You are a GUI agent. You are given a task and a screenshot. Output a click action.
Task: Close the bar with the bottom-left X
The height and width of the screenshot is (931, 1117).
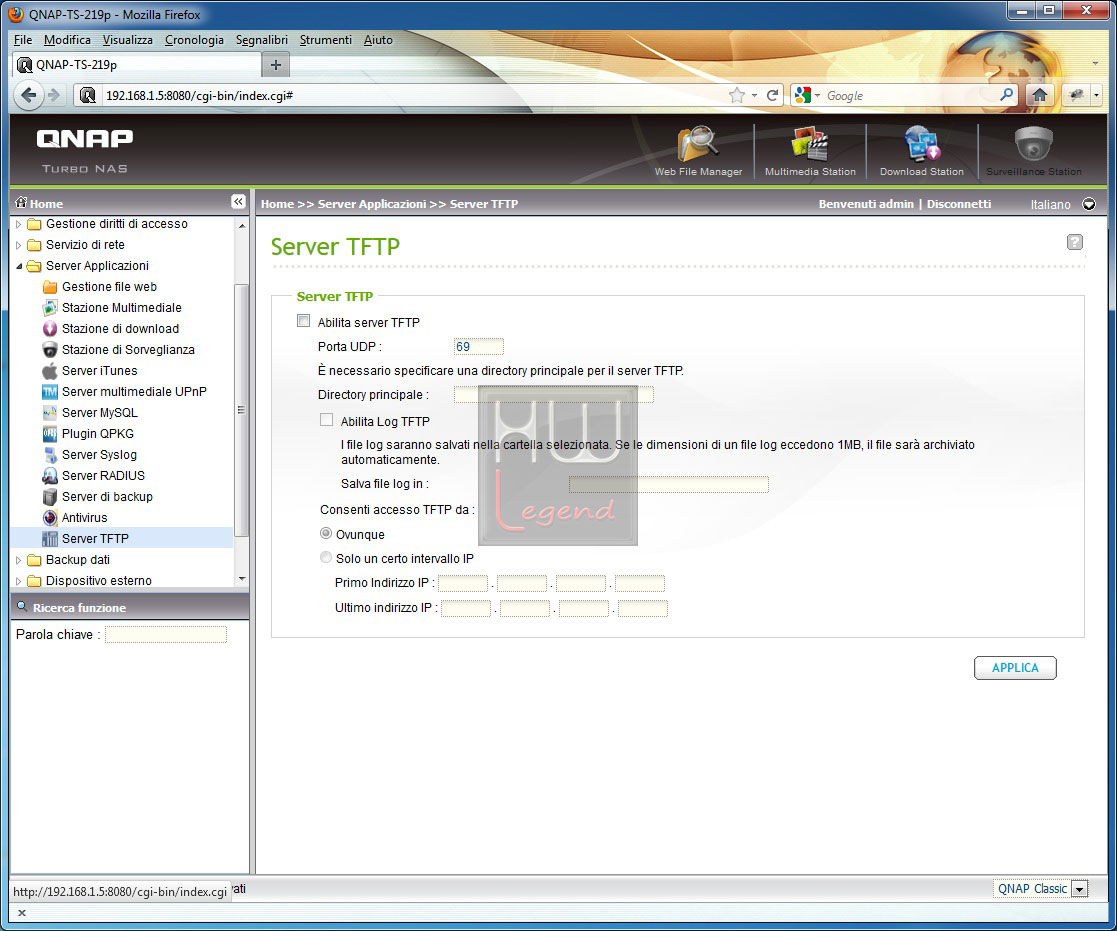[21, 912]
